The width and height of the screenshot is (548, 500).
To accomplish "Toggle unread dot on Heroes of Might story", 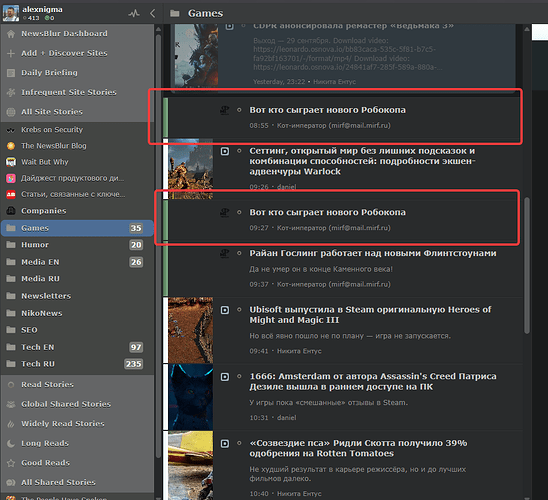I will (x=239, y=310).
